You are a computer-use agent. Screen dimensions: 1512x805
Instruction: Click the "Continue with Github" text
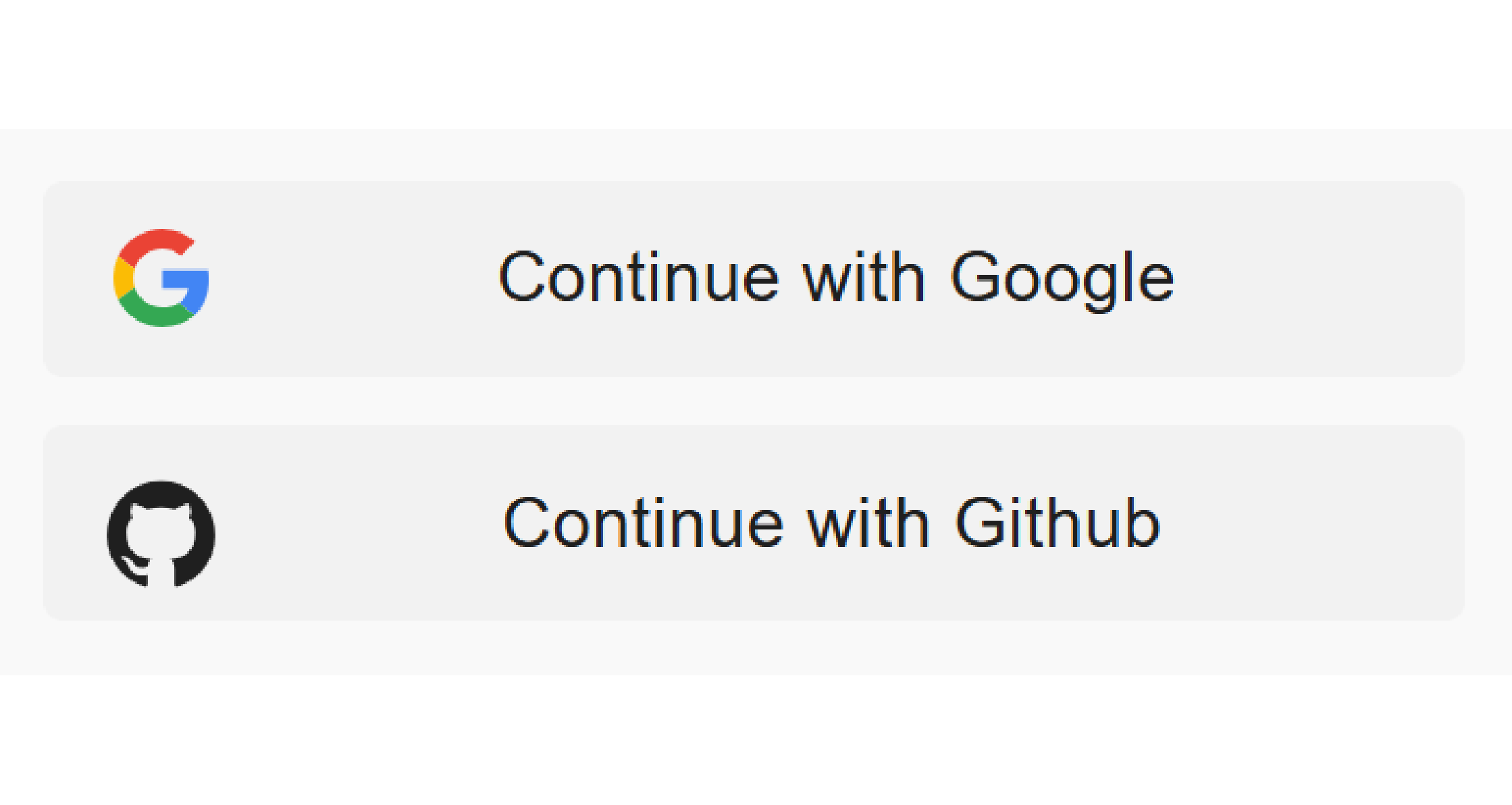tap(832, 523)
